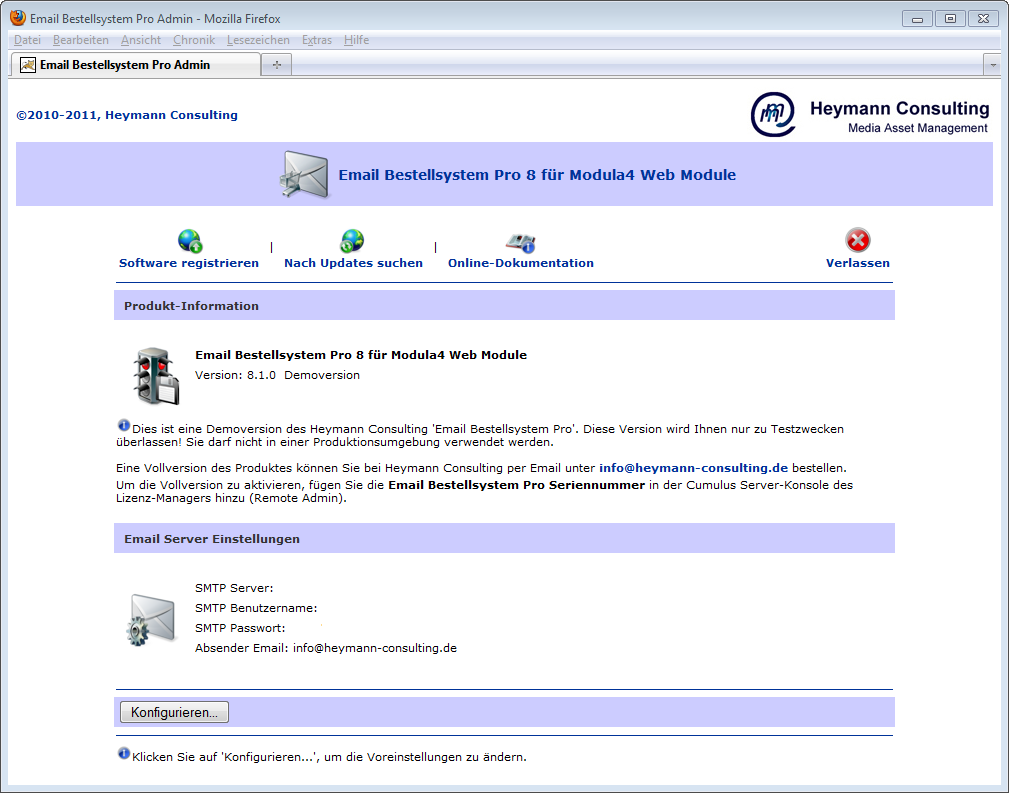Click the SMTP Passwort: label
This screenshot has width=1009, height=793.
pyautogui.click(x=240, y=628)
